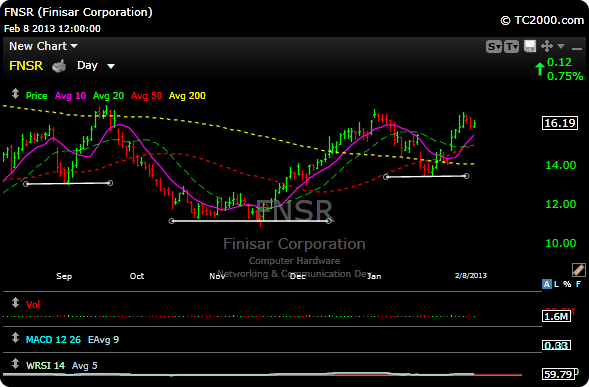
Task: Select the WRSI 14 indicator label
Action: (45, 366)
